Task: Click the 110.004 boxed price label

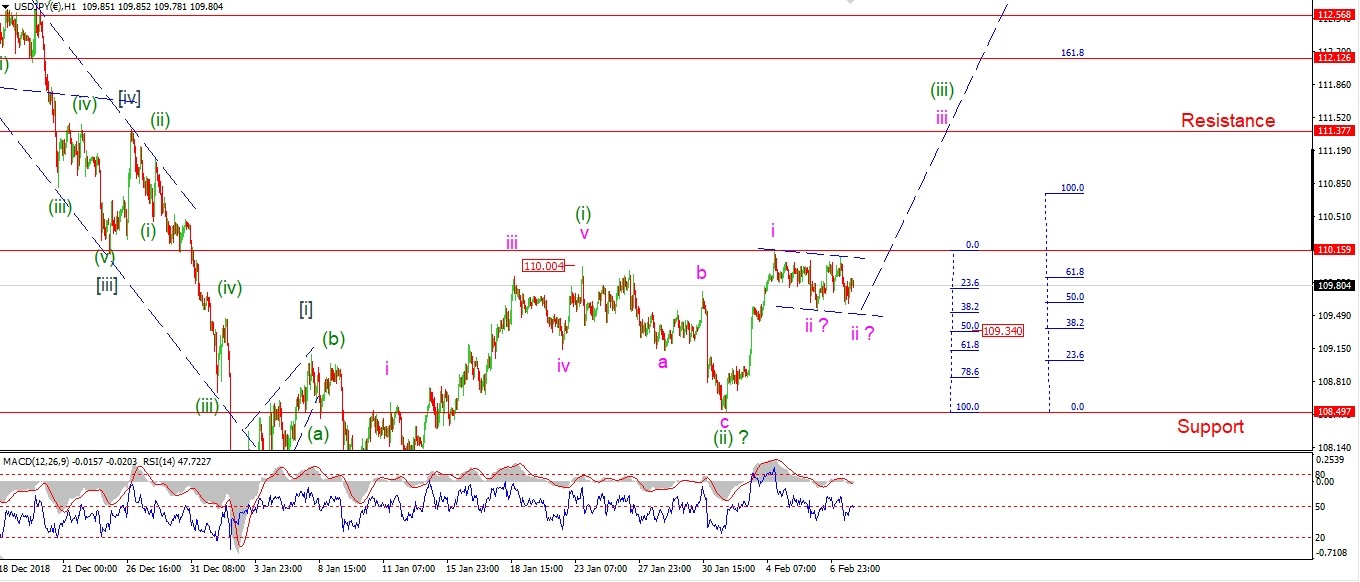Action: pyautogui.click(x=543, y=265)
